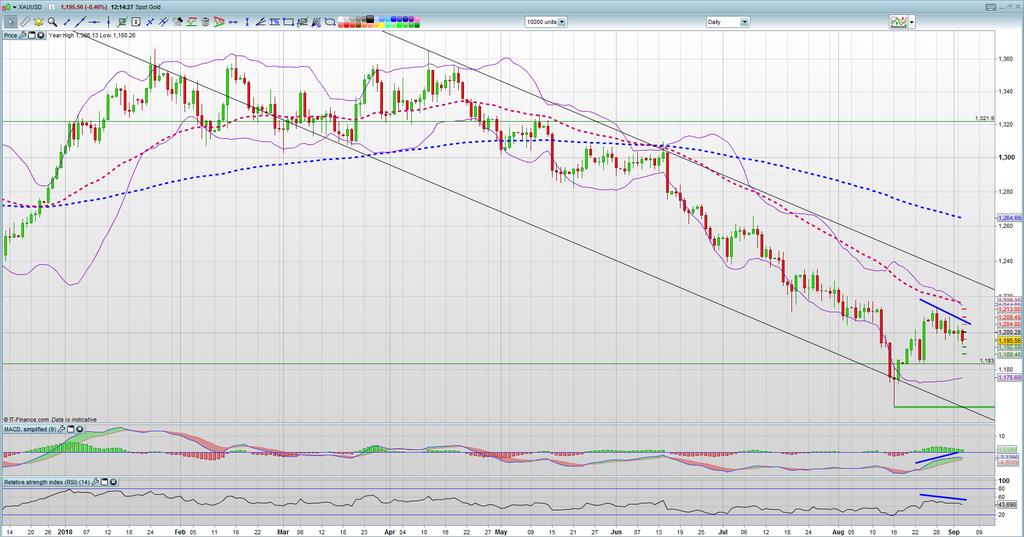
Task: Open the Price panel wrench settings
Action: coord(22,35)
